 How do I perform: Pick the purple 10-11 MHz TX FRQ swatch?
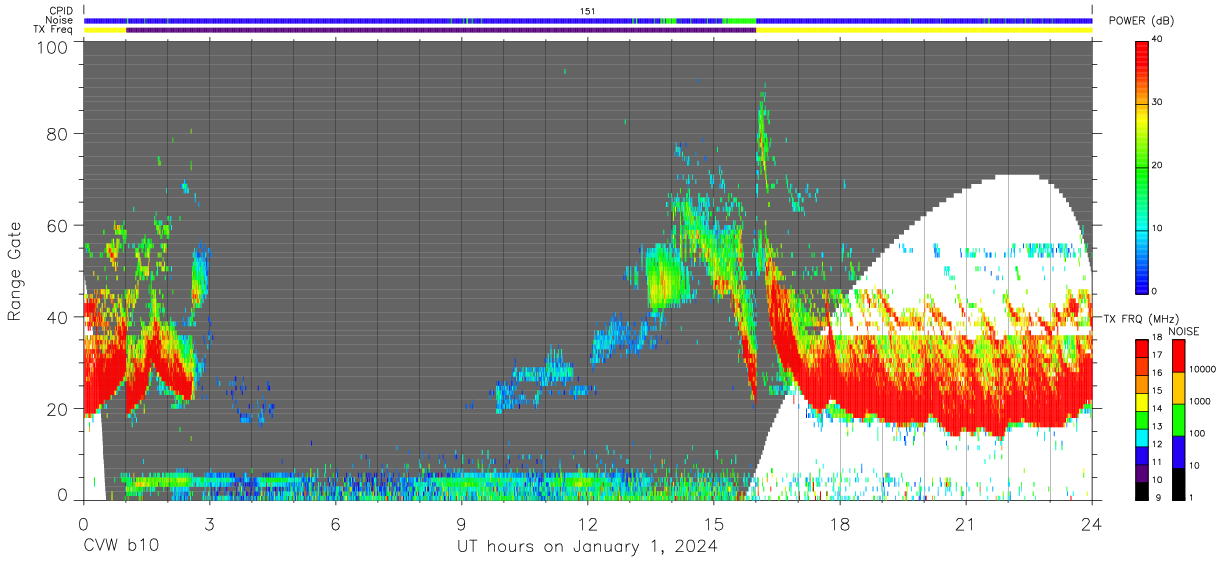[1142, 472]
